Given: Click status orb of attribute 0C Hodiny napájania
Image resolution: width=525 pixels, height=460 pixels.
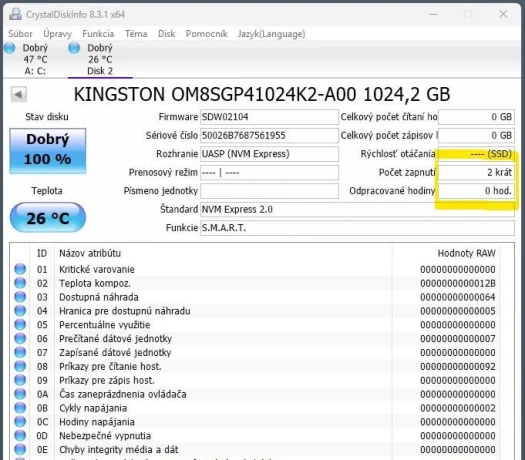Looking at the screenshot, I should coord(20,422).
